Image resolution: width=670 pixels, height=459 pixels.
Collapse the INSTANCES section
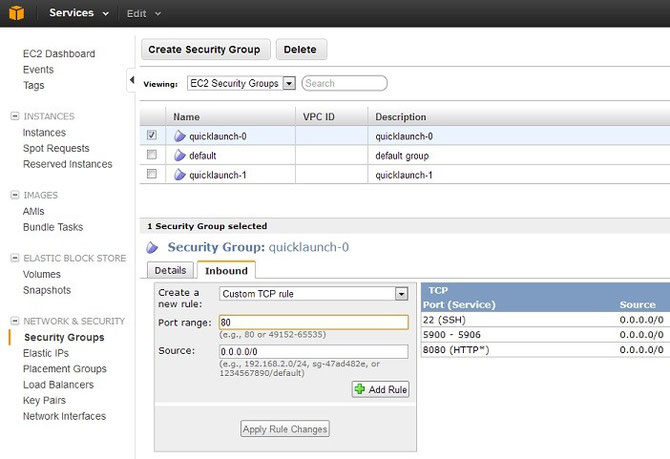click(15, 116)
